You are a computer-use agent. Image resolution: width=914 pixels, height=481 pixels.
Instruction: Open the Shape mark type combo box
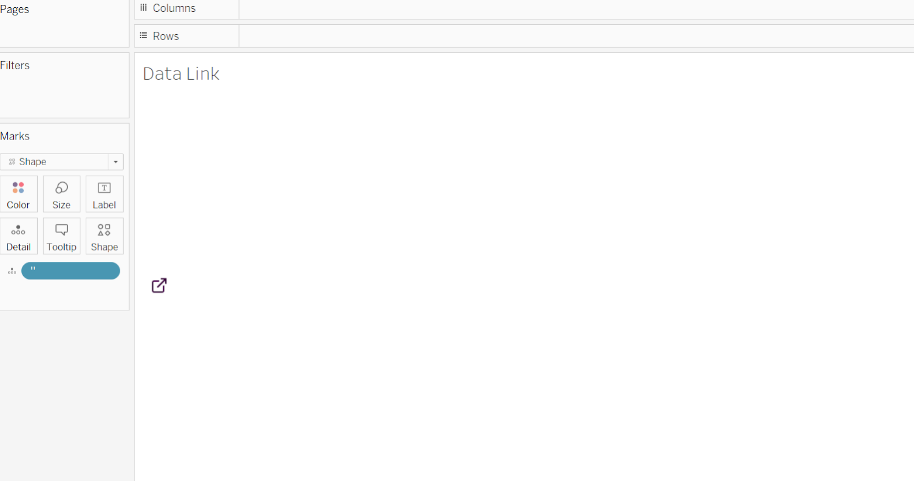tap(61, 161)
